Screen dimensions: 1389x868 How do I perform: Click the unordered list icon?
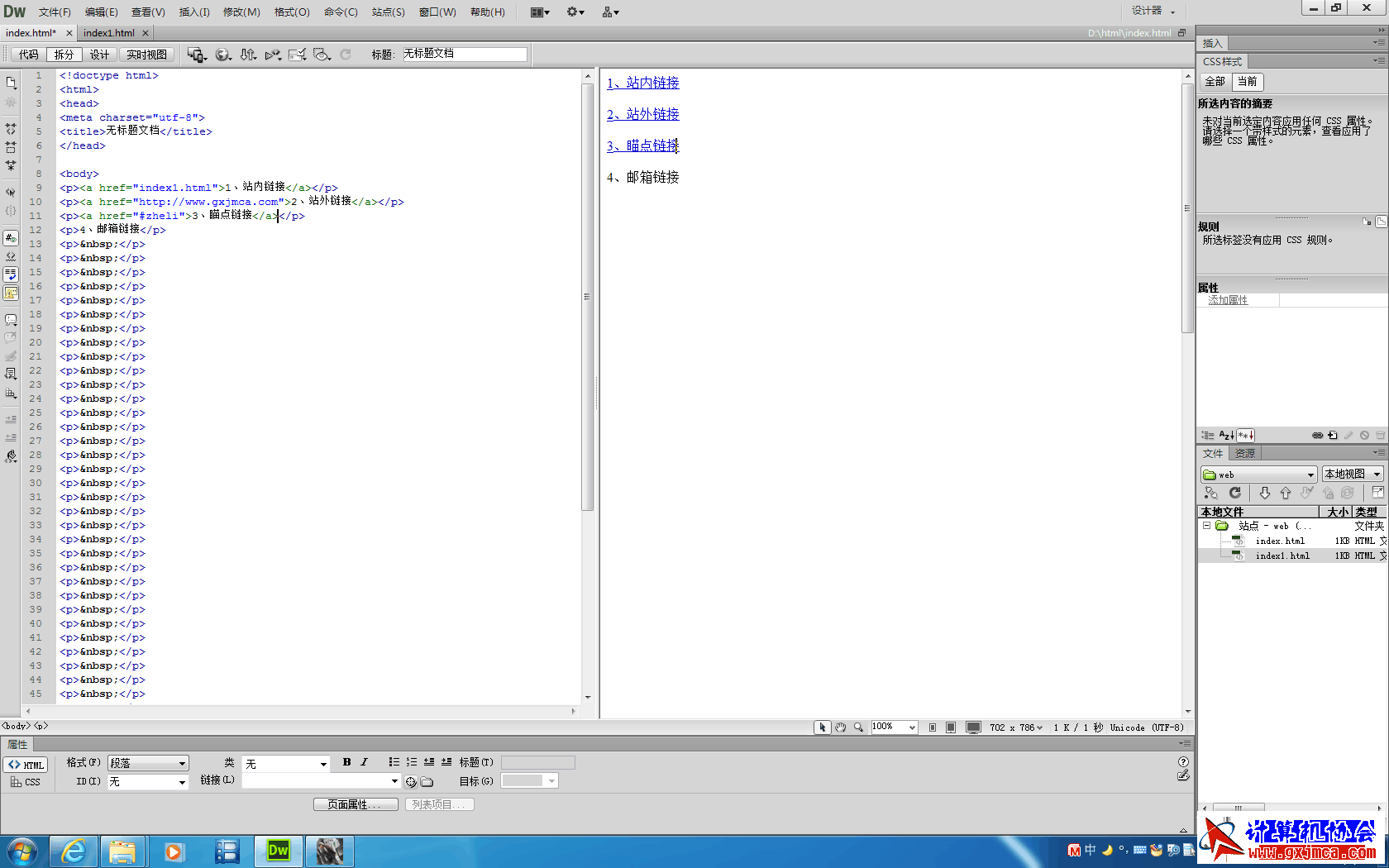[x=394, y=762]
